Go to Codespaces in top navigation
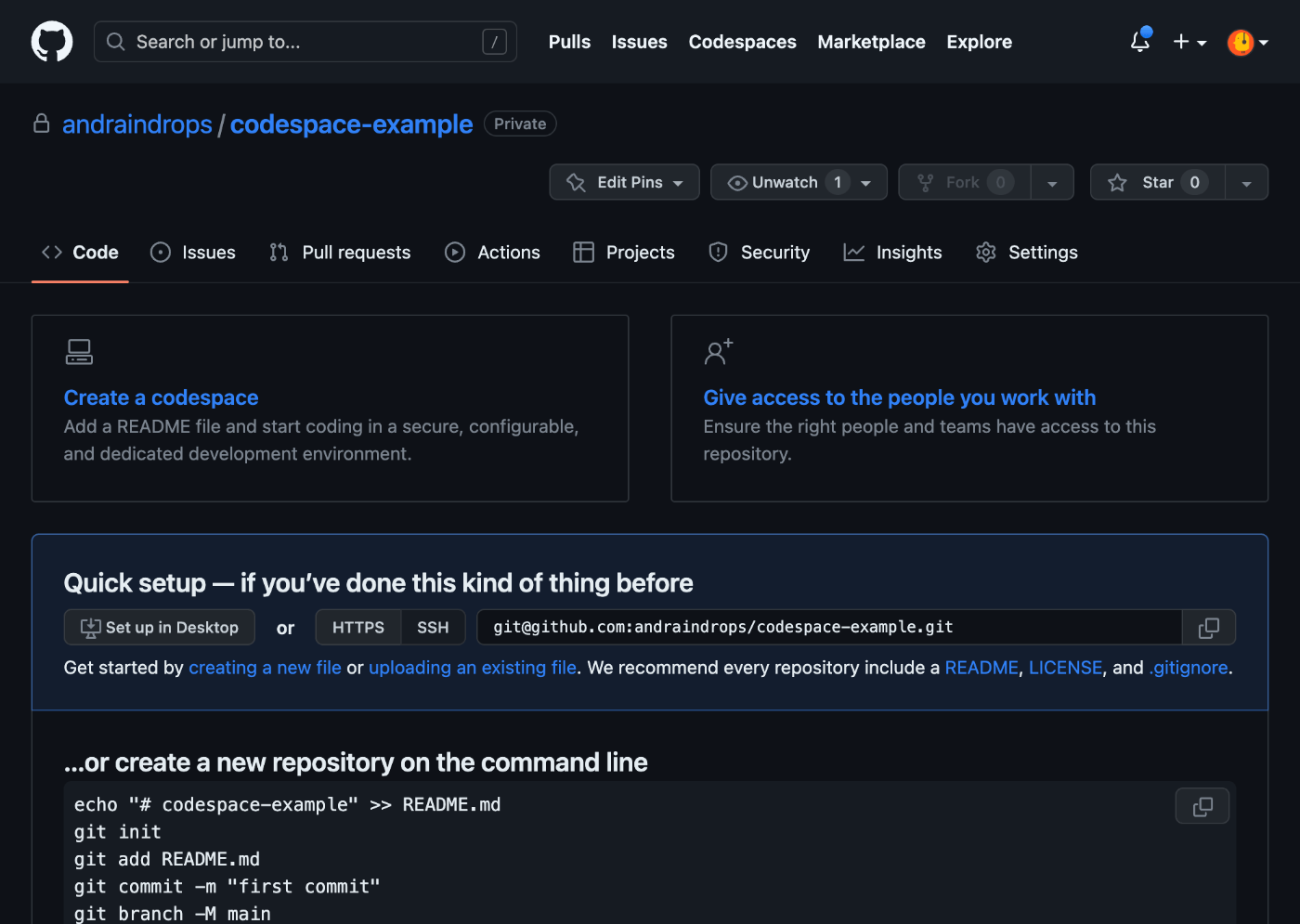The image size is (1300, 924). 742,42
